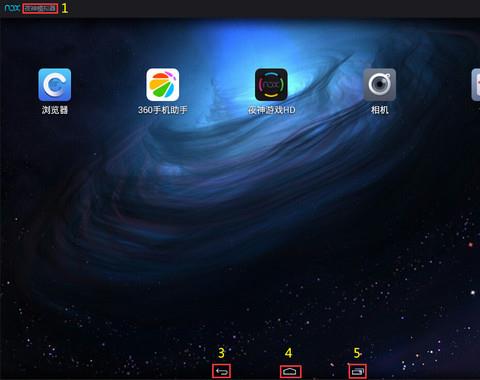This screenshot has height=380, width=480.
Task: Click the yellow number 4 annotation
Action: tap(289, 353)
